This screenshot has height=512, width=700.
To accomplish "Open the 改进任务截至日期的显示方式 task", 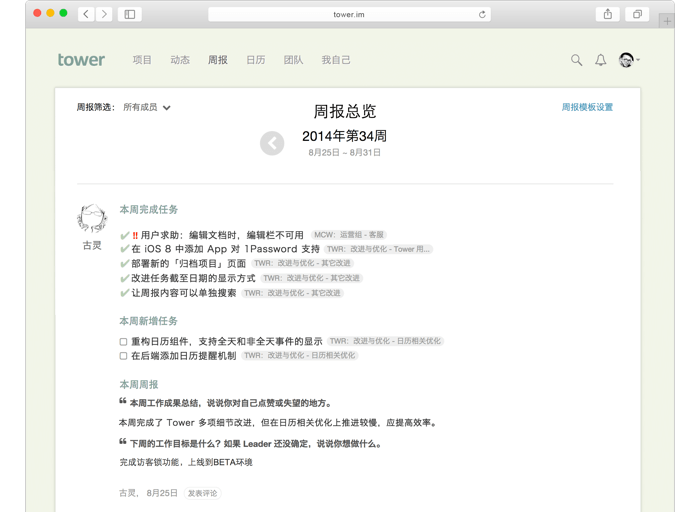I will click(193, 278).
